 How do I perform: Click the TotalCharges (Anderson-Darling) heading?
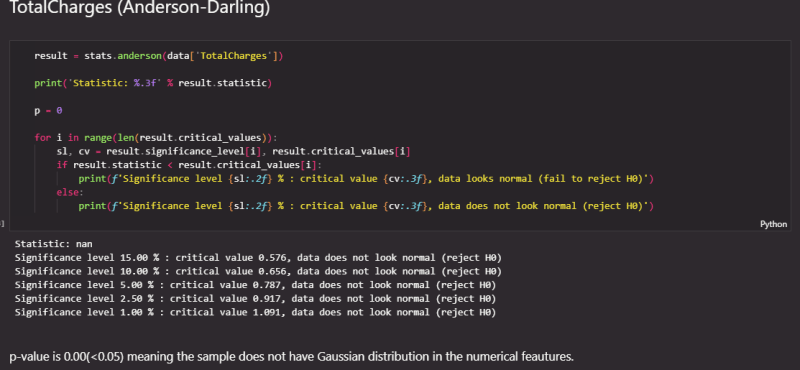click(x=140, y=8)
